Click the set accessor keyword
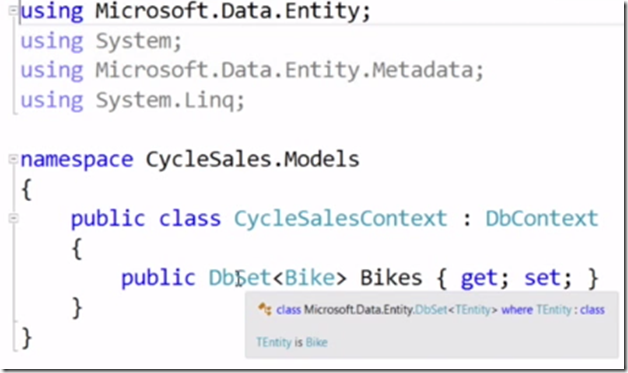 pos(542,278)
